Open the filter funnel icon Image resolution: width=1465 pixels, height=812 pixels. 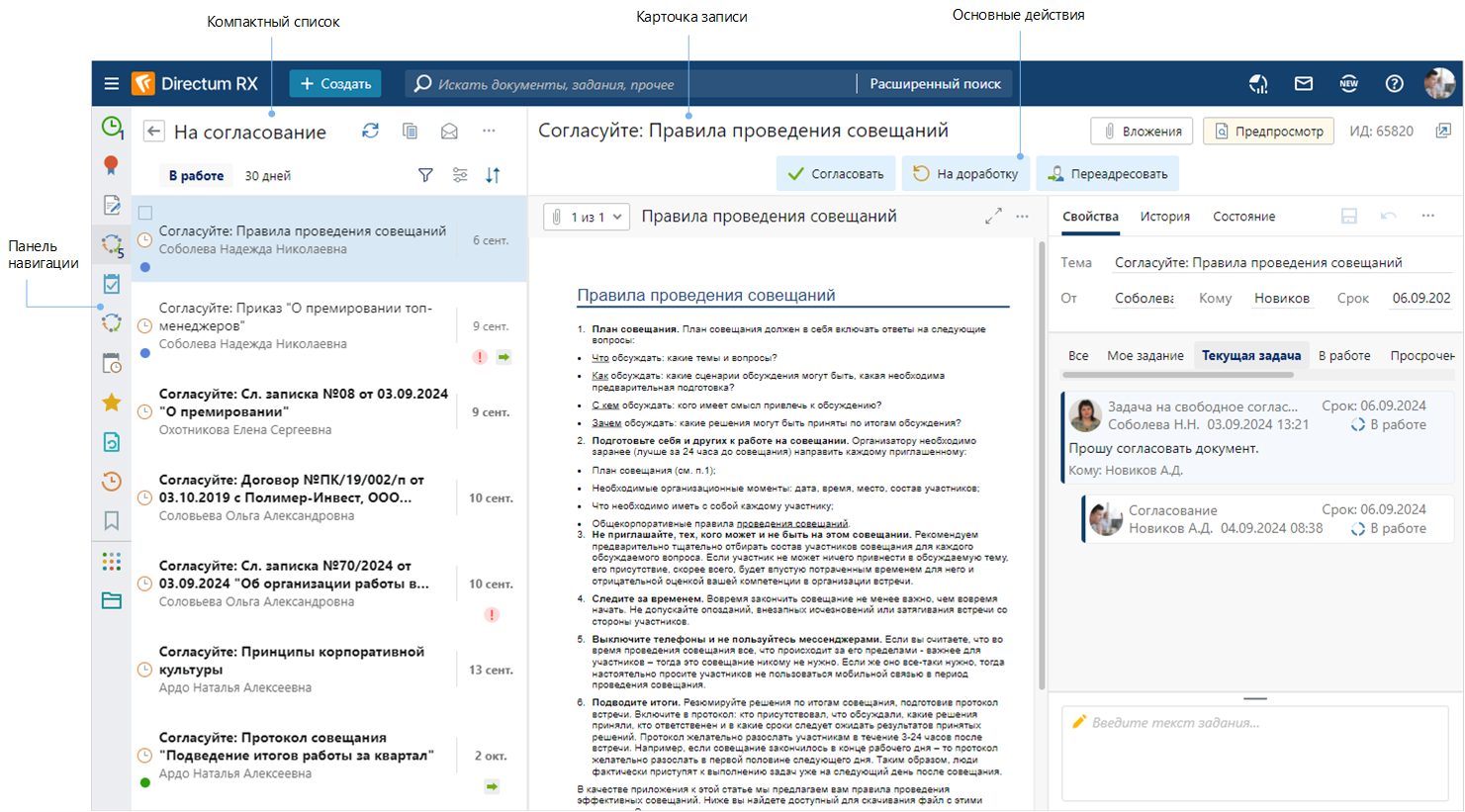click(425, 175)
